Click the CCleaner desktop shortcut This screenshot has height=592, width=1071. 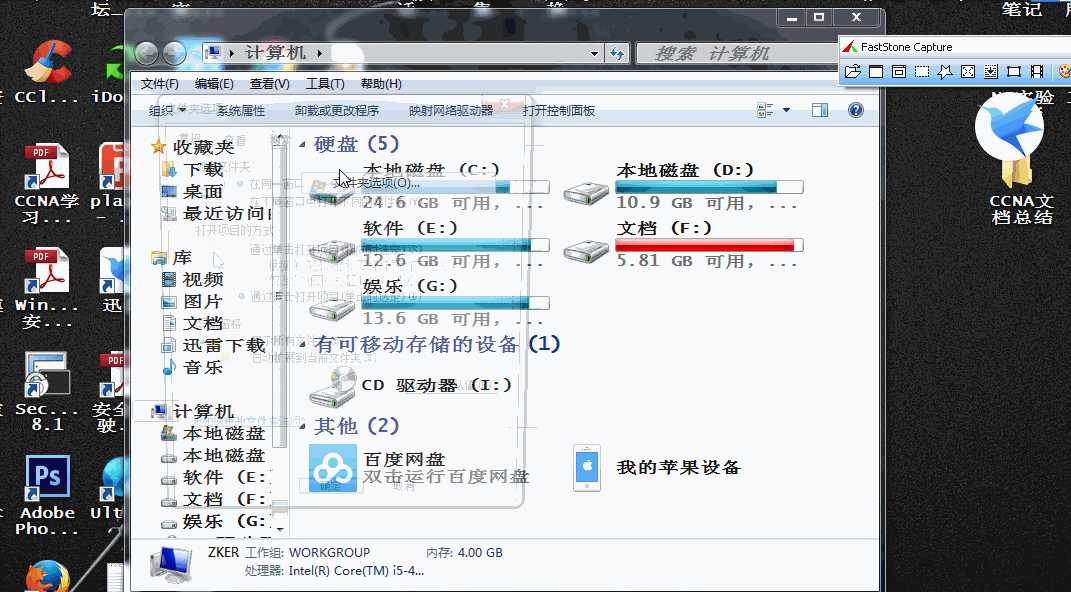click(x=46, y=61)
